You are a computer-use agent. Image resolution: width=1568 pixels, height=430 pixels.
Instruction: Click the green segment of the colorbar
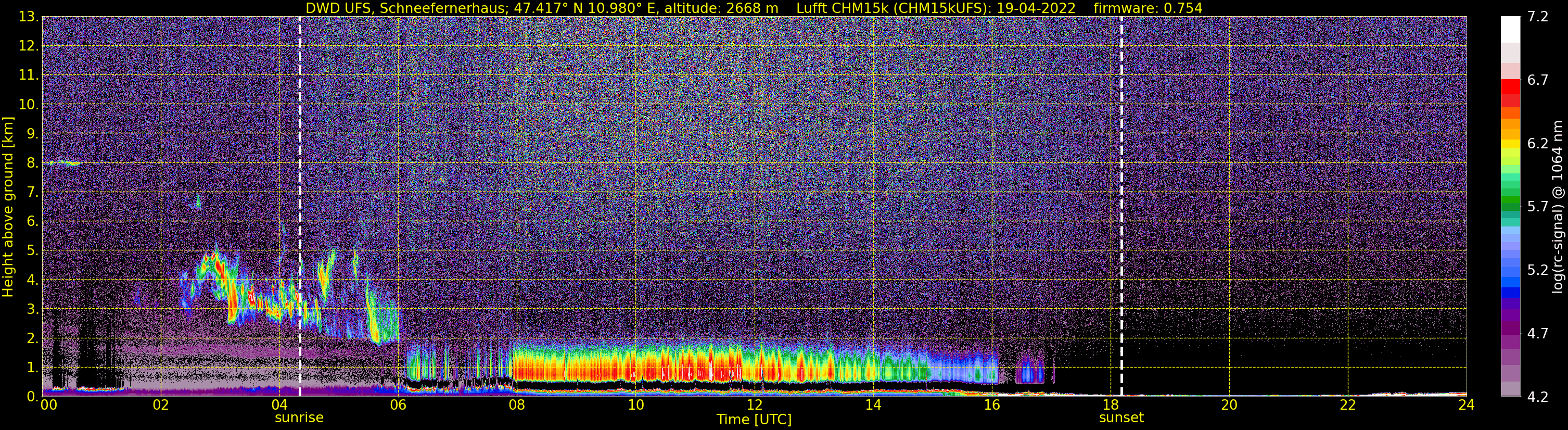click(x=1510, y=200)
